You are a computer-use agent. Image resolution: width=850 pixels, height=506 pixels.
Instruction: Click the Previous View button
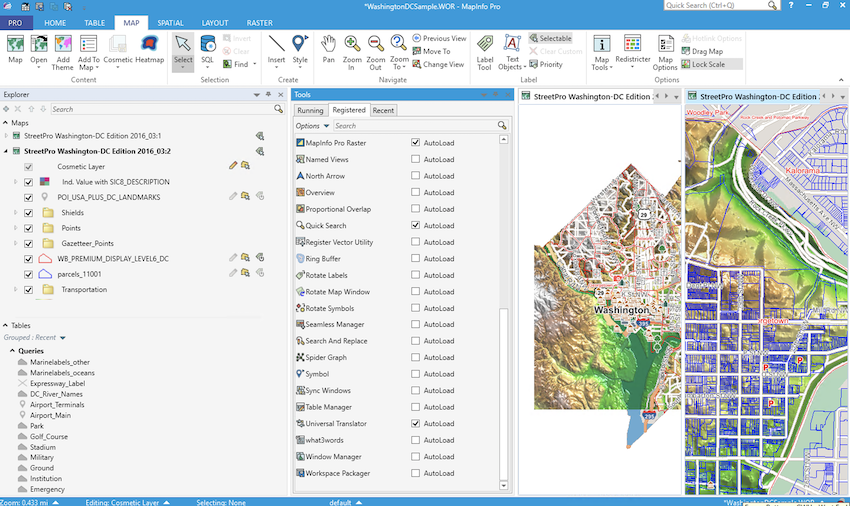(439, 38)
